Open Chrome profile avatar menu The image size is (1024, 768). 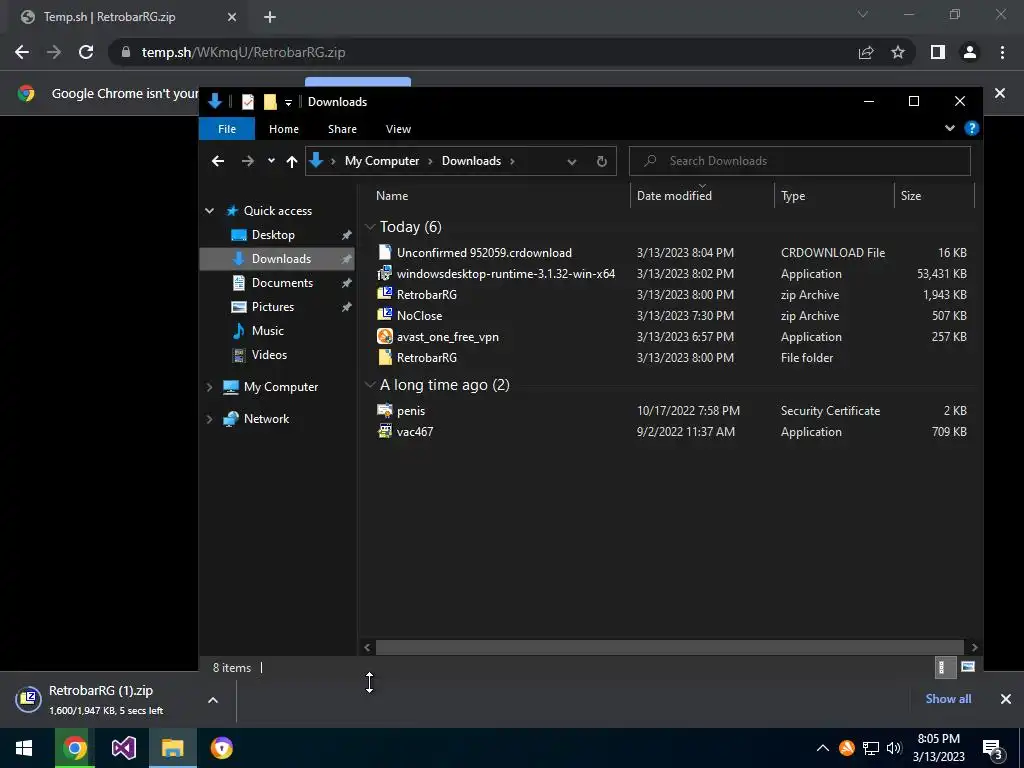click(970, 52)
